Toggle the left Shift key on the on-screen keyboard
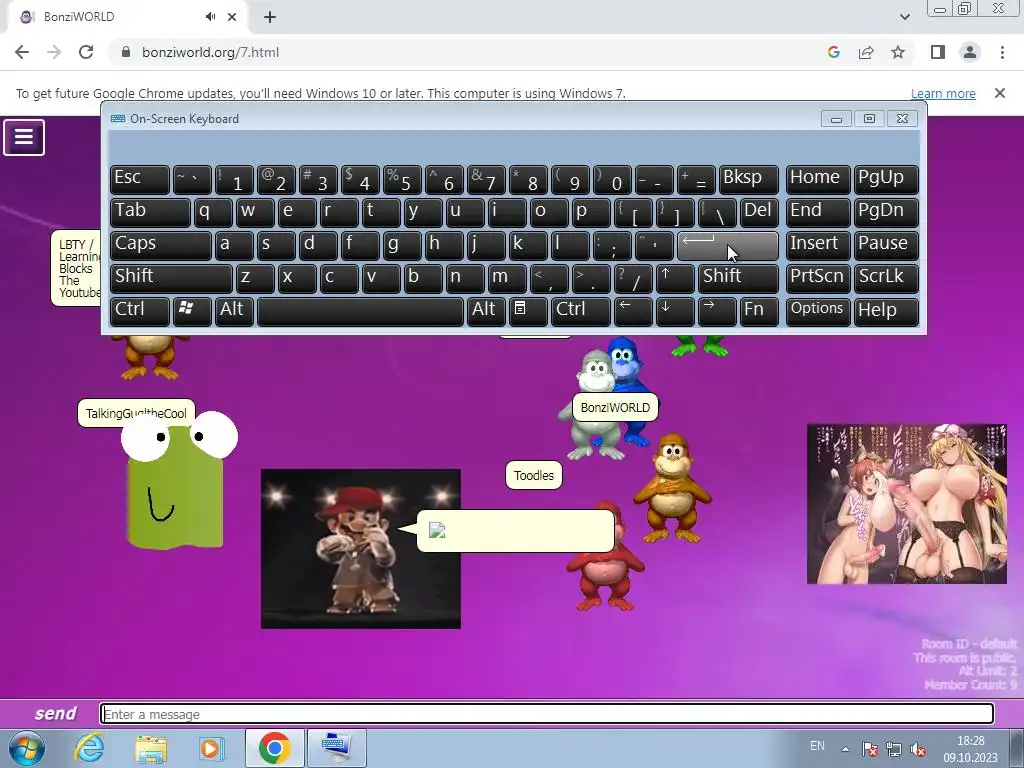This screenshot has height=768, width=1024. pos(171,278)
